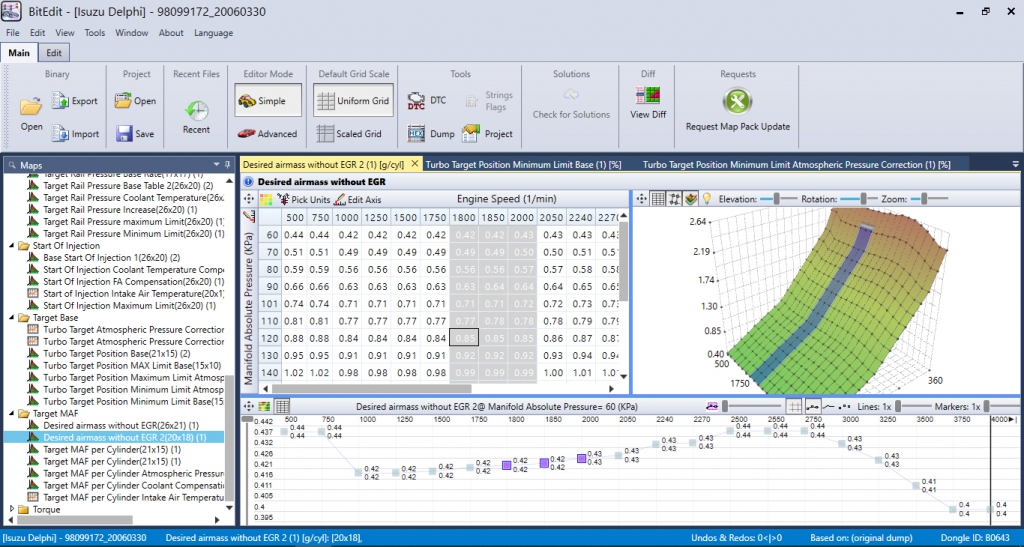Image resolution: width=1024 pixels, height=547 pixels.
Task: Select Turbo Target Position Base(21x15) (2) map
Action: (116, 354)
